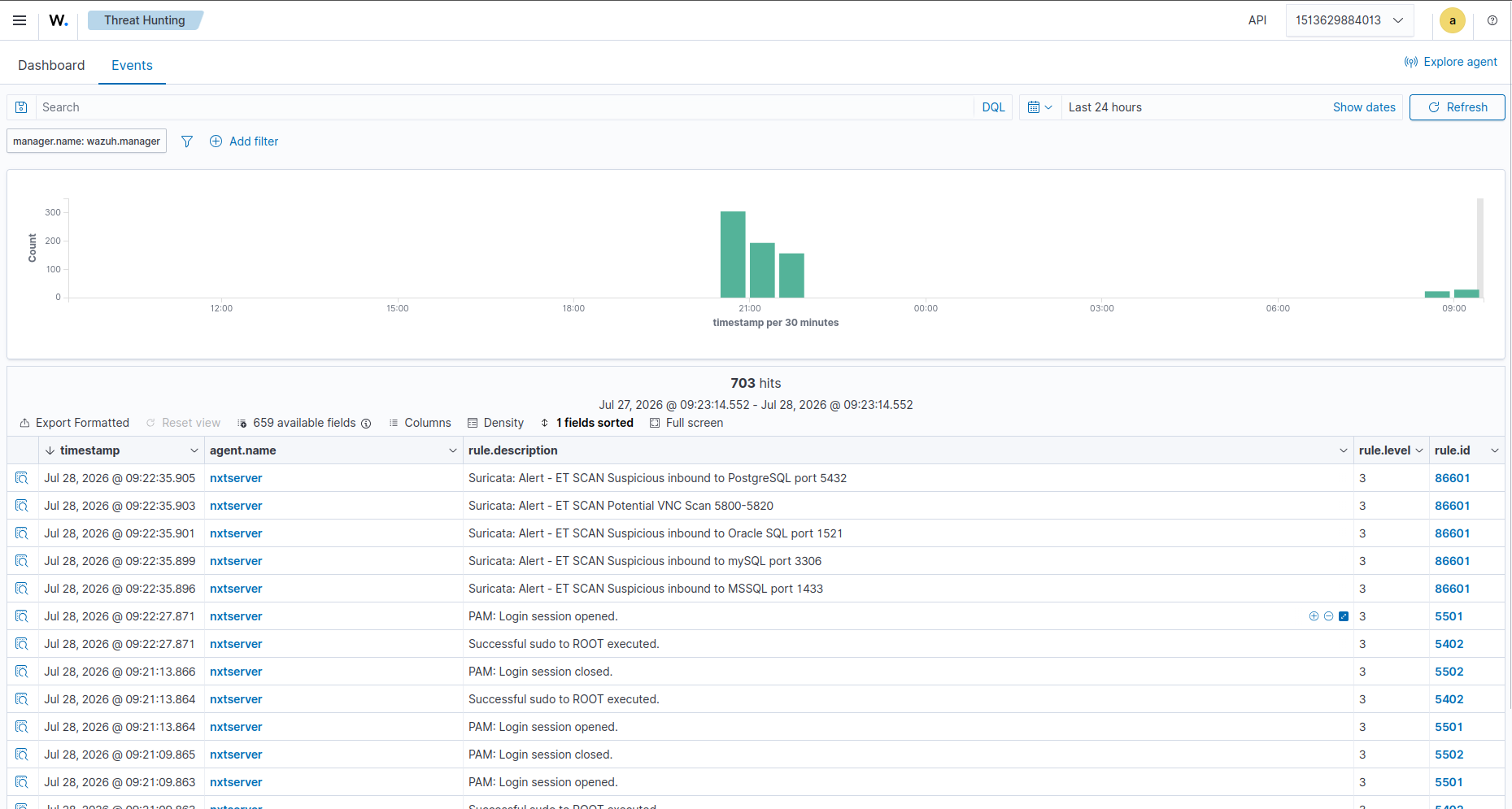Screen dimensions: 1512x809
Task: Open the API link in header
Action: point(1257,20)
